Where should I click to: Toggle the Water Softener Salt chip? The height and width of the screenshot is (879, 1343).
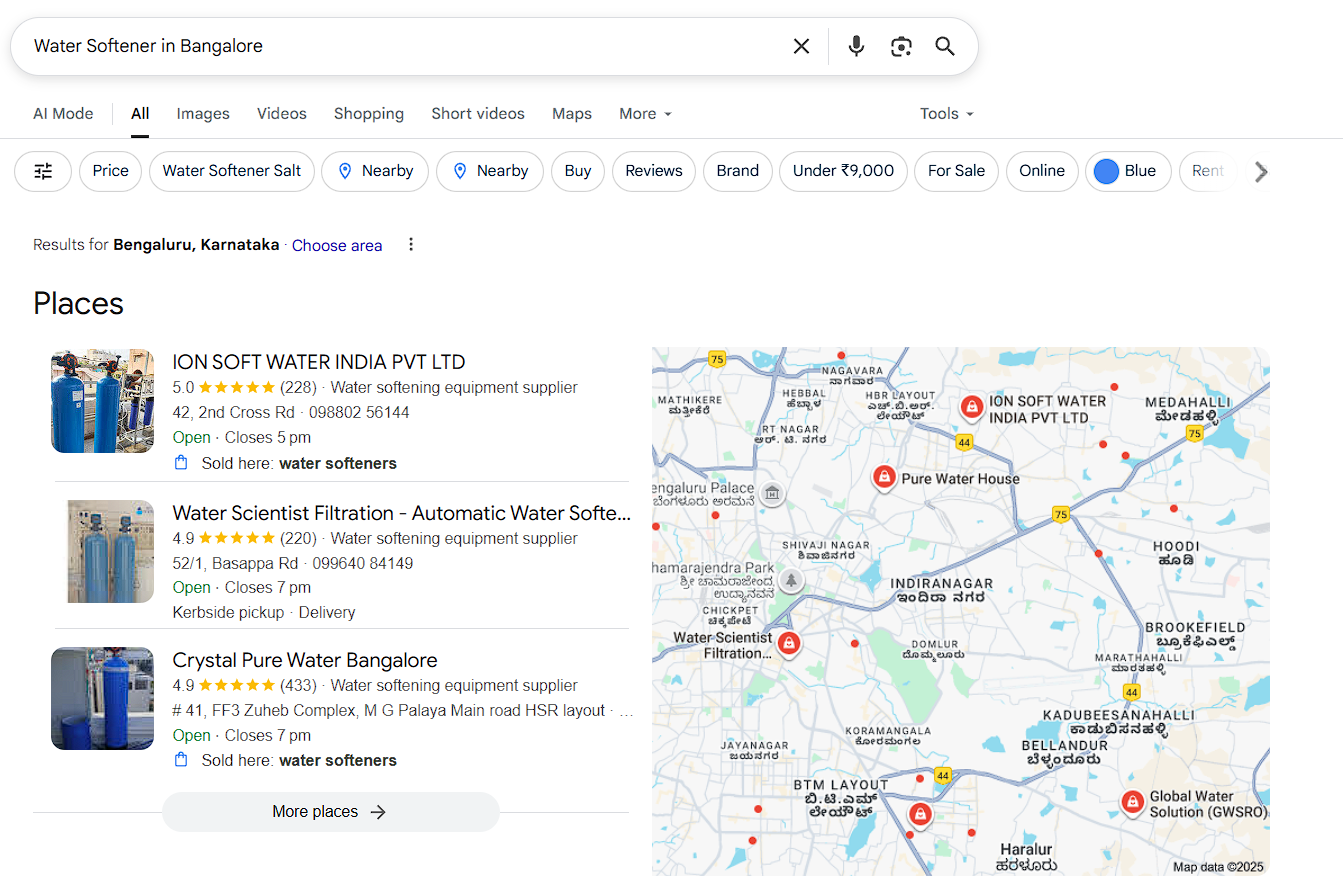click(x=232, y=171)
